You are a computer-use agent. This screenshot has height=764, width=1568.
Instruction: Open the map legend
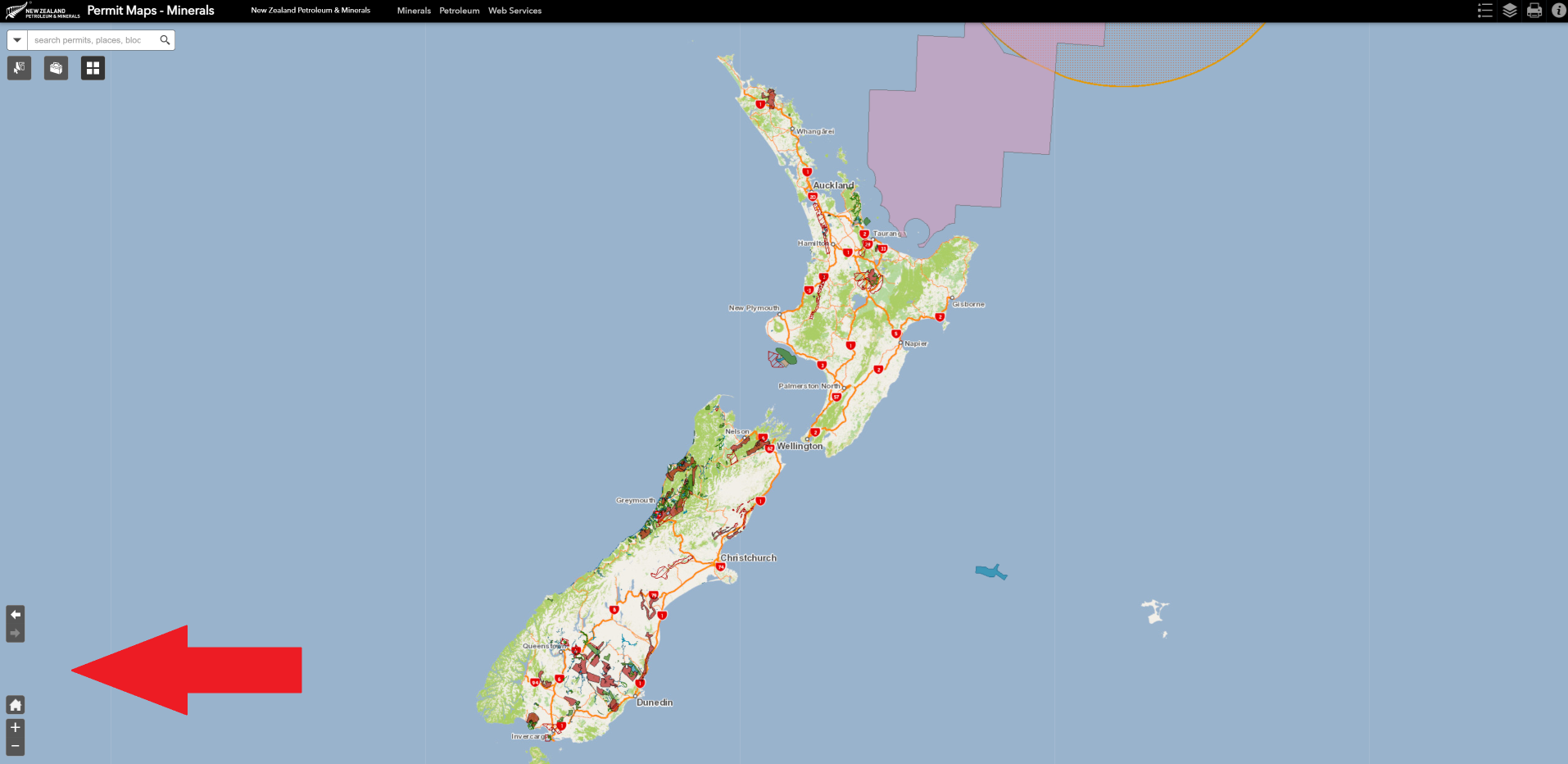[x=1484, y=11]
